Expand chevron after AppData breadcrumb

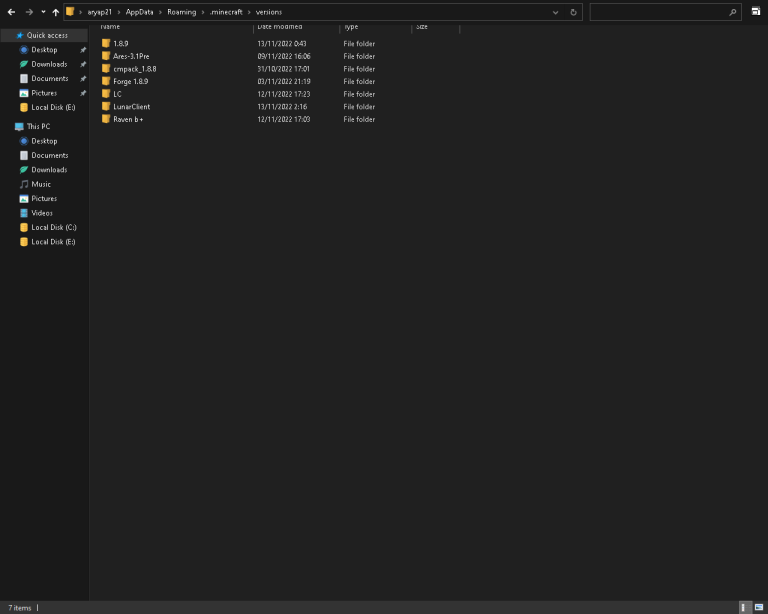[x=160, y=12]
